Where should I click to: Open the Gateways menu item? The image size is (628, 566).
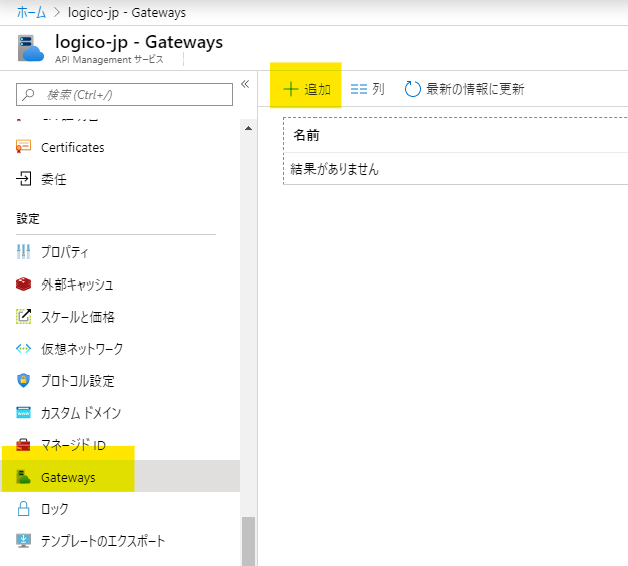(x=68, y=477)
